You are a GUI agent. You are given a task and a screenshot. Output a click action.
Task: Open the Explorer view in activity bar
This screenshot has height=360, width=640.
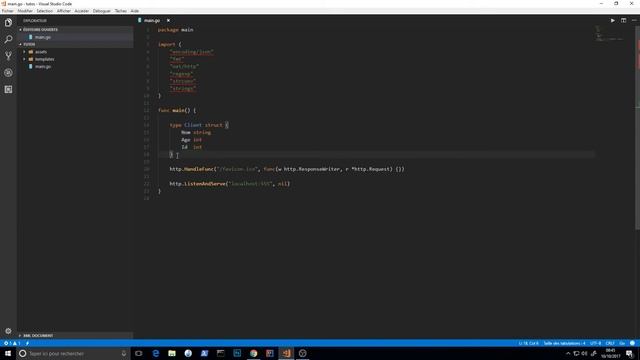tap(8, 22)
